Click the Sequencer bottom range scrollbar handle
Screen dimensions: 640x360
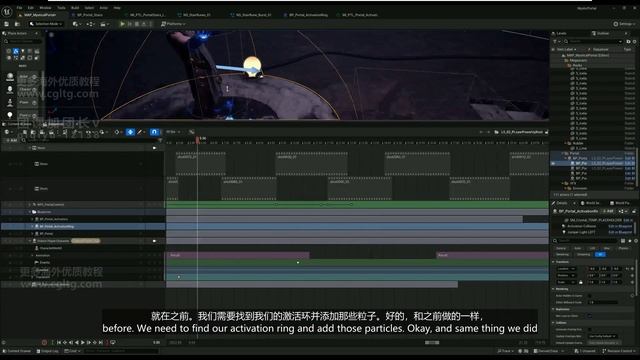pyautogui.click(x=432, y=342)
